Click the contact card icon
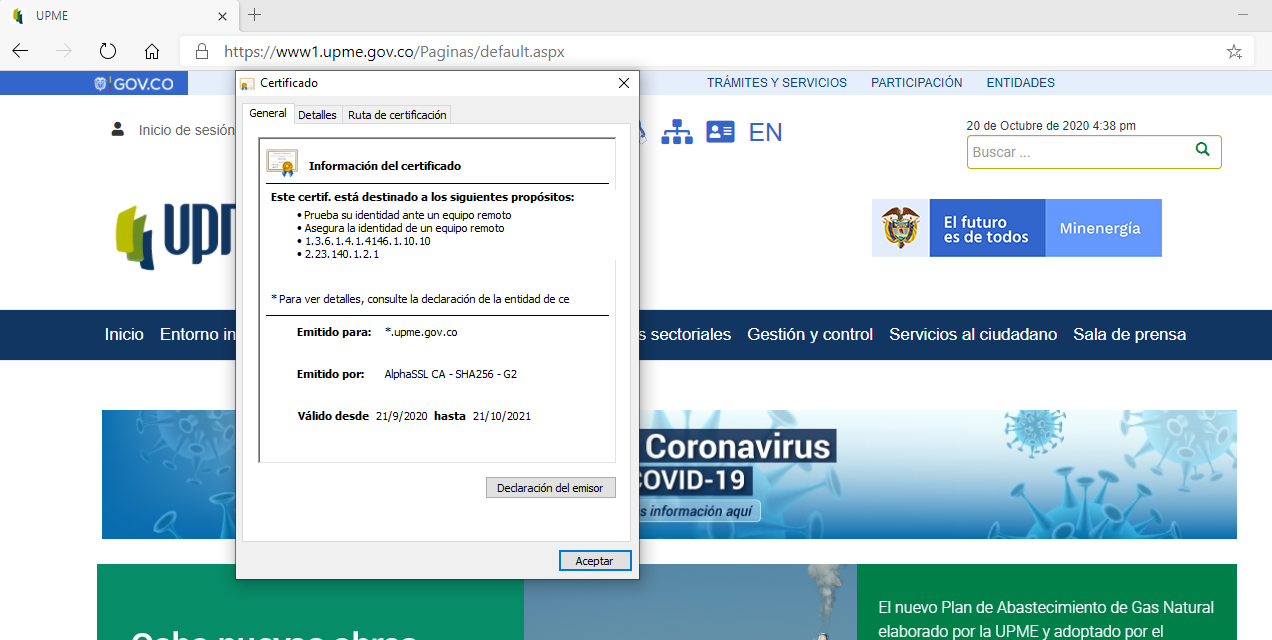This screenshot has width=1272, height=640. pyautogui.click(x=720, y=132)
